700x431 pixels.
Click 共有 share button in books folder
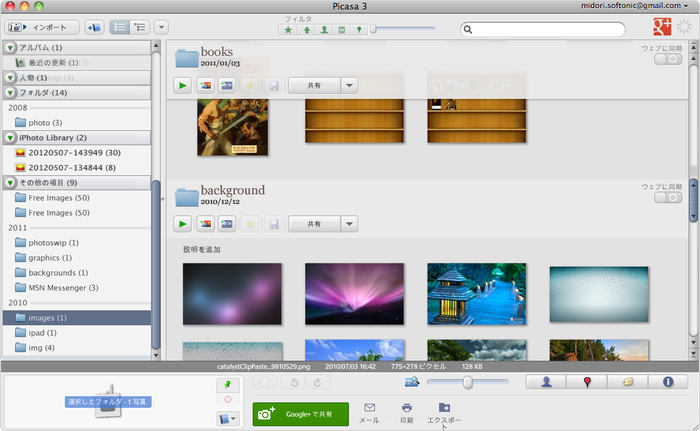point(314,85)
